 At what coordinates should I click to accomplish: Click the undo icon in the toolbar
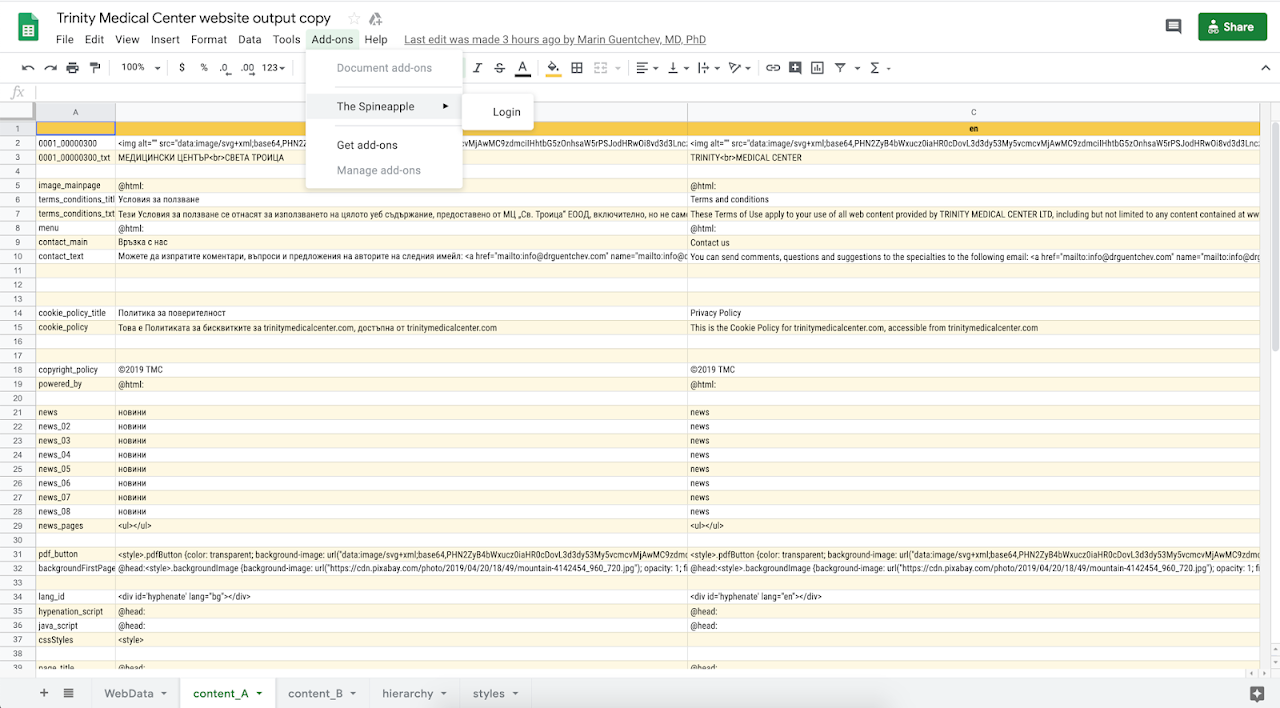click(27, 68)
